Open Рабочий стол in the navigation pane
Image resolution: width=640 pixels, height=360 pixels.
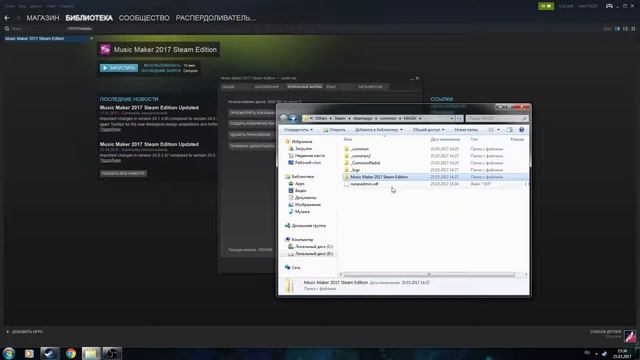coord(307,163)
